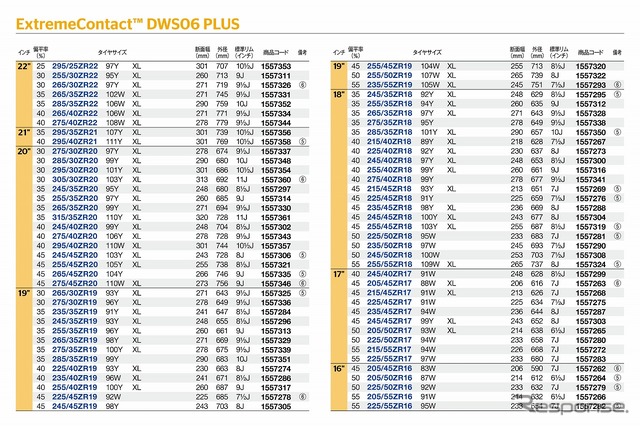Select tire size 285/30ZR20
This screenshot has width=640, height=426.
click(x=75, y=160)
